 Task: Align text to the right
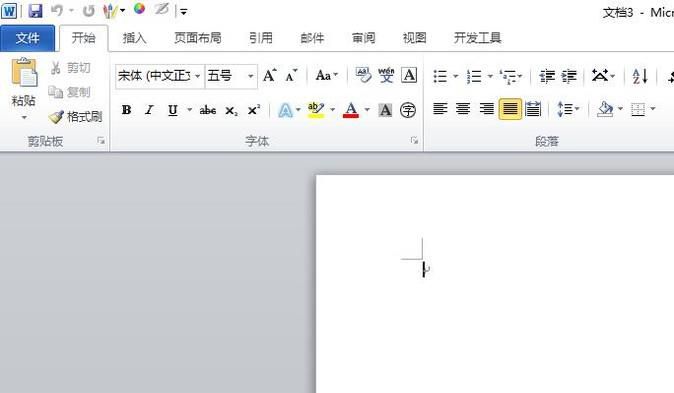(486, 109)
